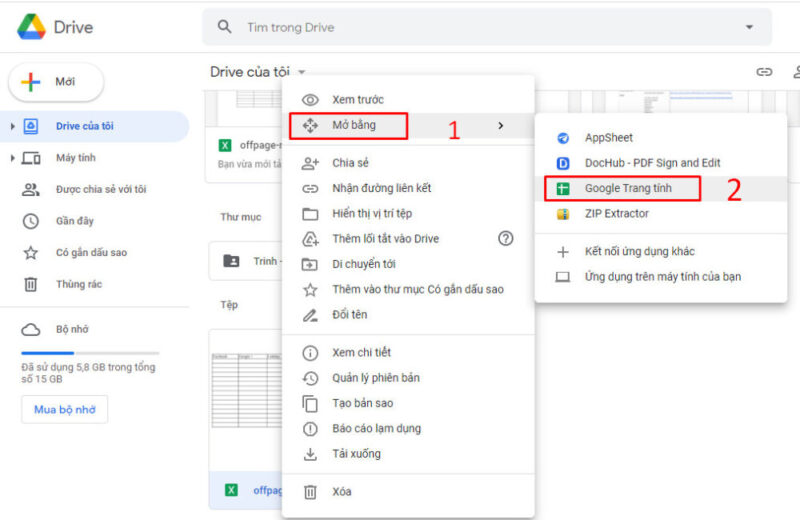Expand the Máy tính tree arrow
This screenshot has width=800, height=520.
[12, 158]
